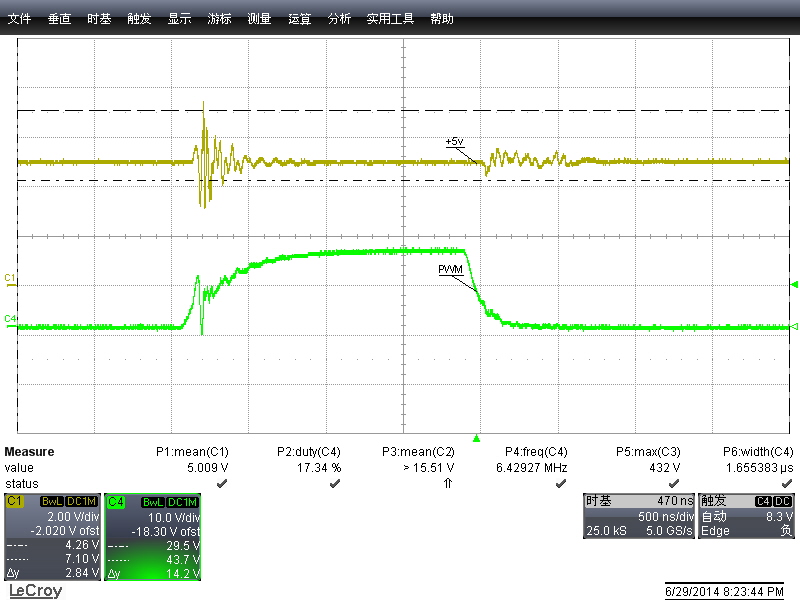Click the 500 ns/div timebase setting
This screenshot has width=800, height=600.
tap(665, 516)
